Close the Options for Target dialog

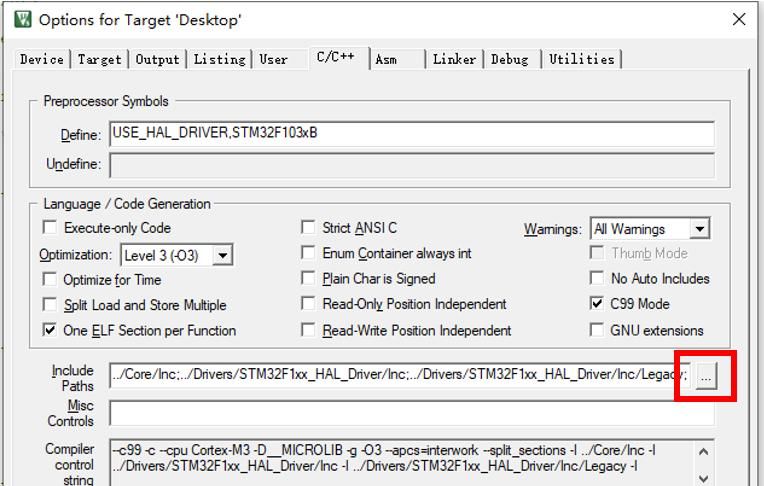pyautogui.click(x=738, y=19)
